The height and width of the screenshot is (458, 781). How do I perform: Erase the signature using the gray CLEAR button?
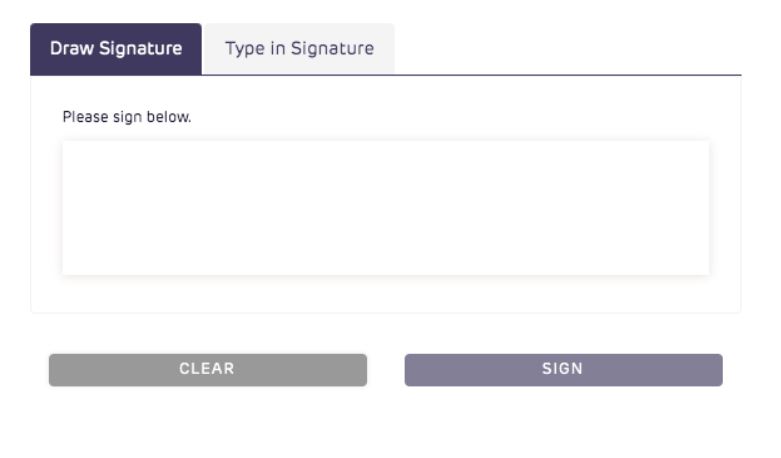pyautogui.click(x=207, y=369)
